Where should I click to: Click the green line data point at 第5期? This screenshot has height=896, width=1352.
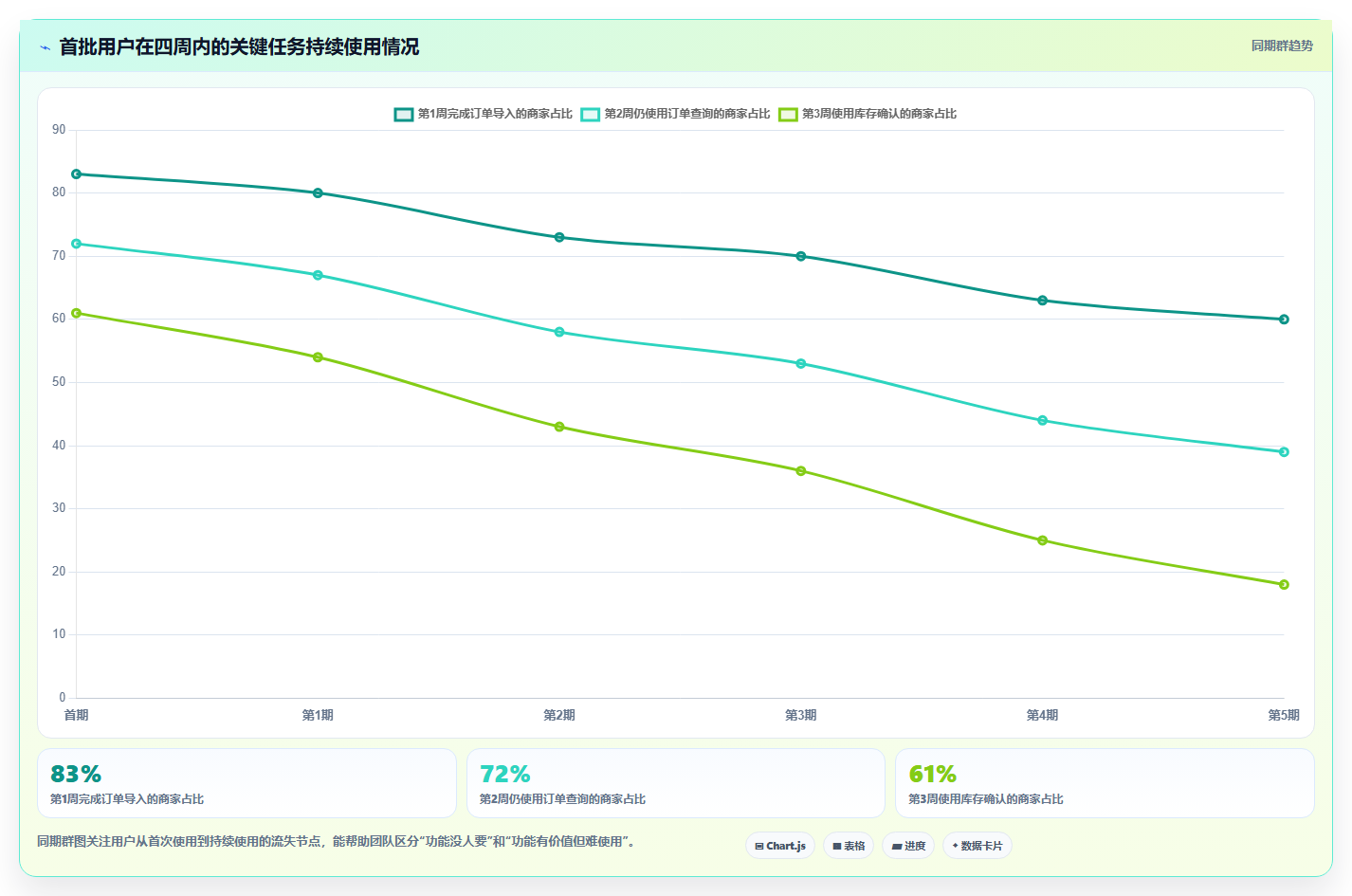coord(1284,585)
